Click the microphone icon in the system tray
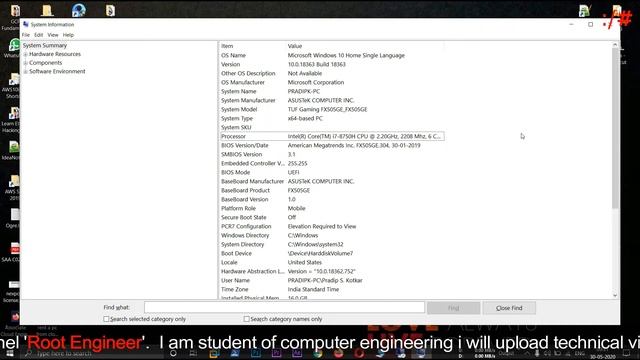The width and height of the screenshot is (640, 360). tap(537, 353)
